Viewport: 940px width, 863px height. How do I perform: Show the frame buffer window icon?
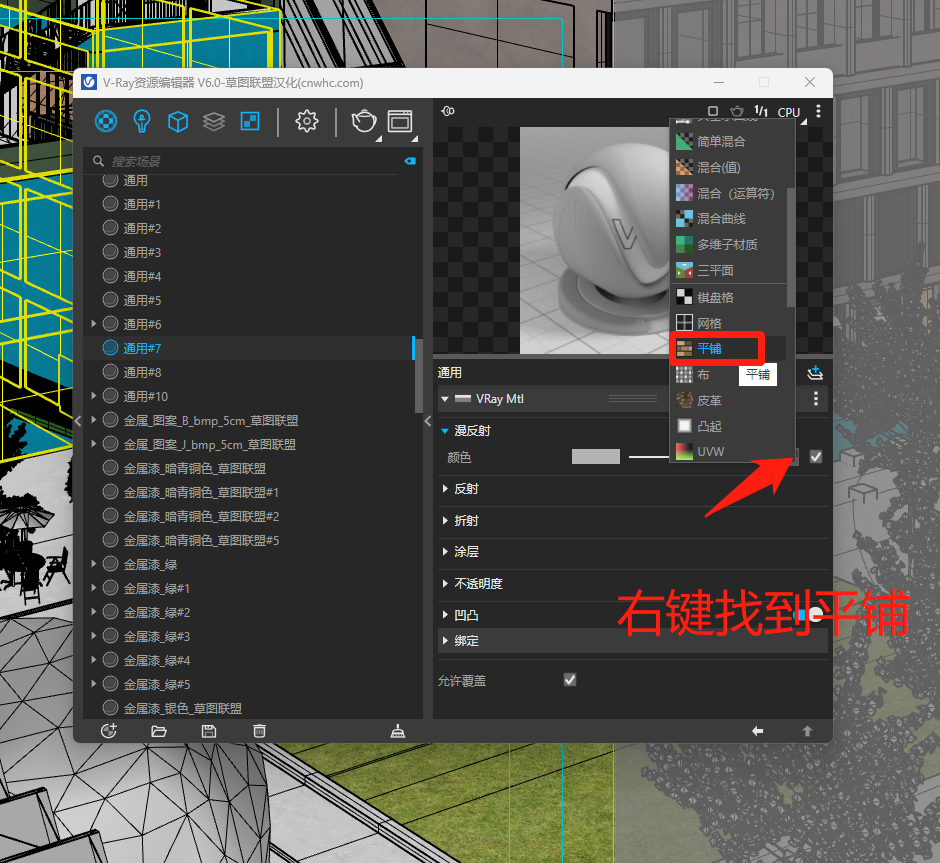pos(400,122)
